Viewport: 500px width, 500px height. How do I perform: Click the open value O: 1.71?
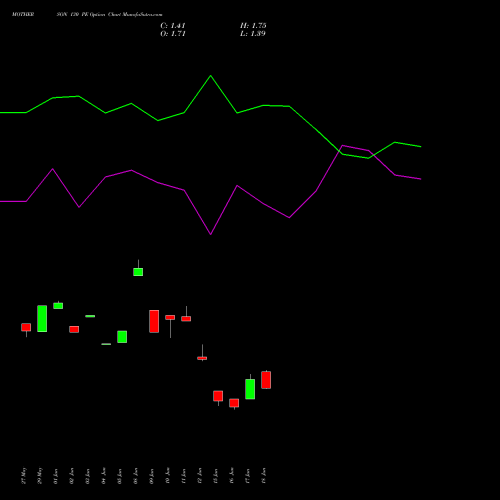173,34
